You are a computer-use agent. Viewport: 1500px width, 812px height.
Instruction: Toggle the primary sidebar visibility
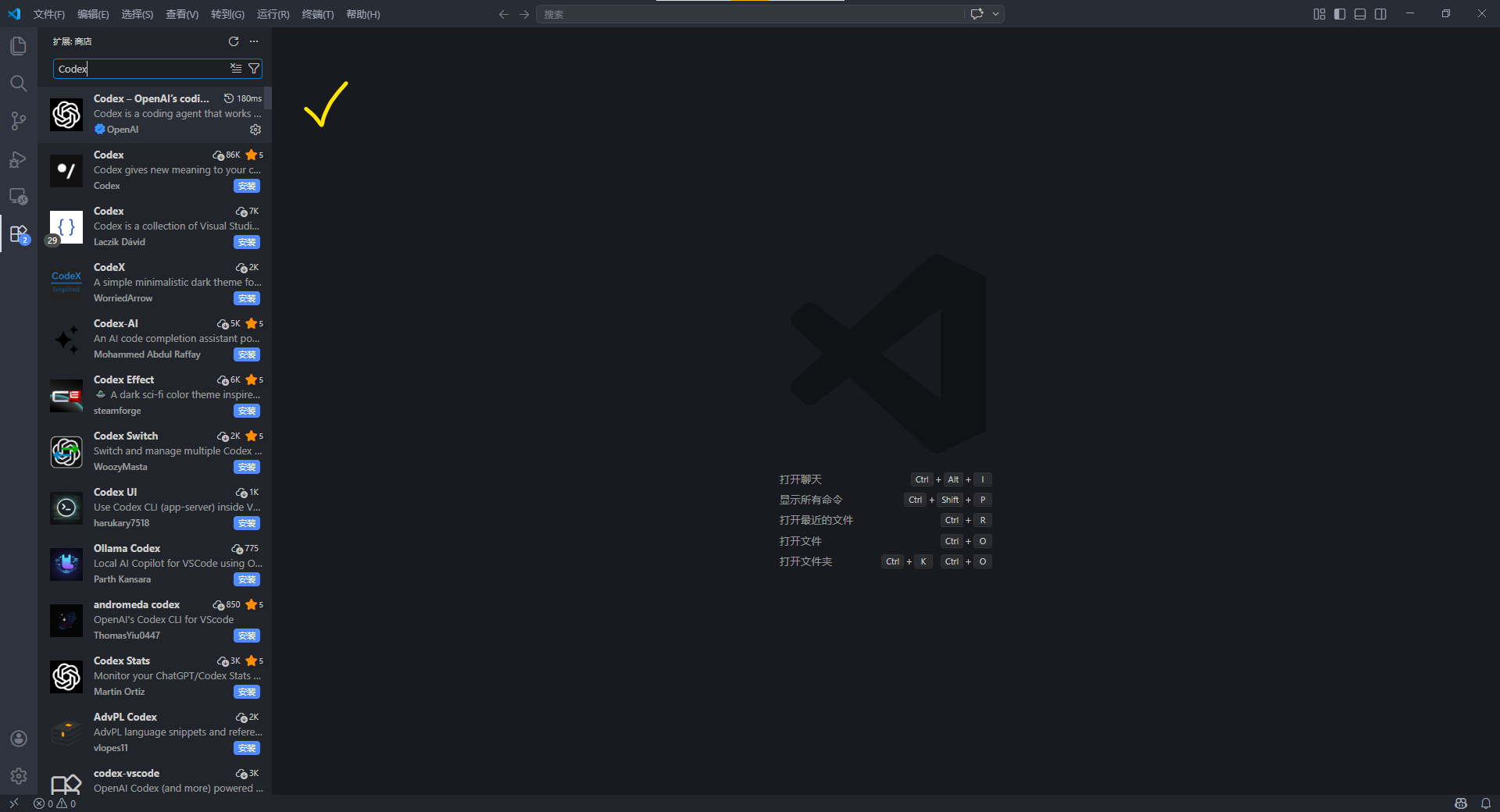pos(1340,14)
